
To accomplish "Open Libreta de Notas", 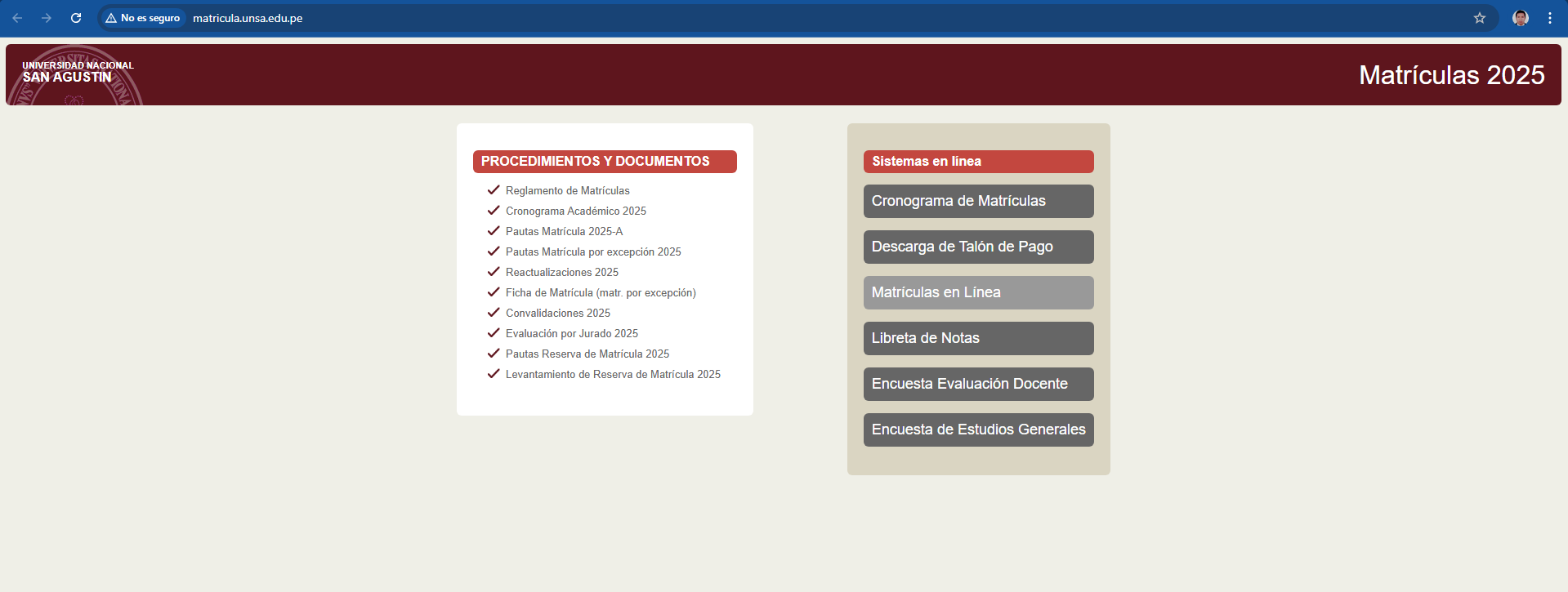I will point(978,338).
